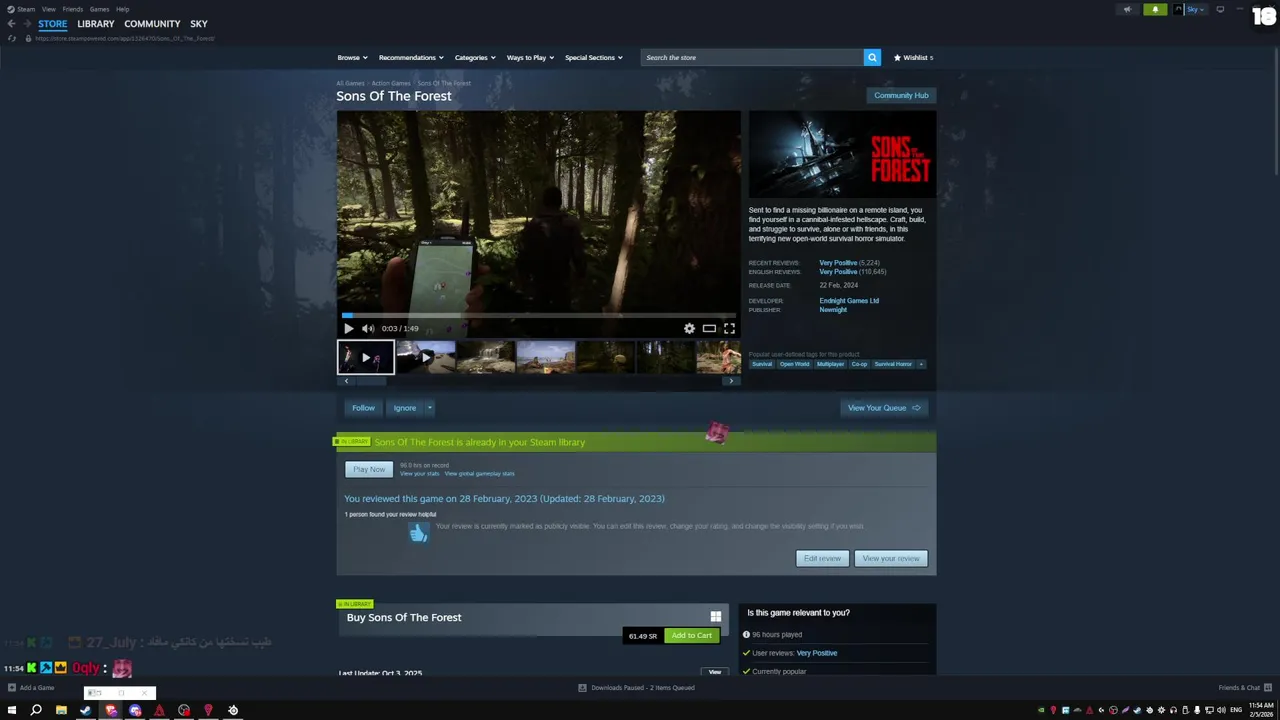Click the Play Now button

[369, 469]
